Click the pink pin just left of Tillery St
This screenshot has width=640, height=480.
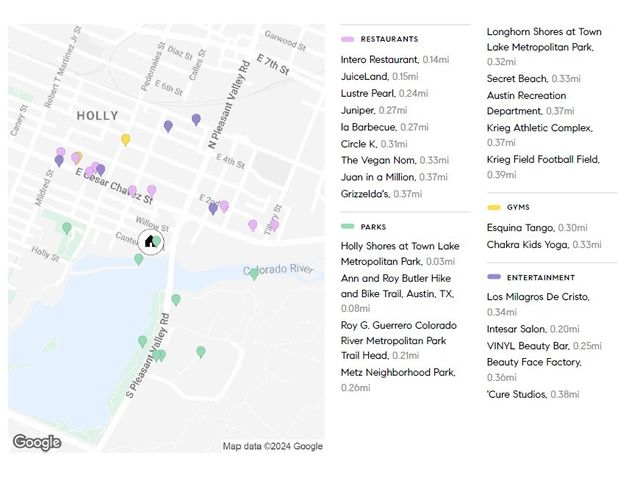(253, 225)
